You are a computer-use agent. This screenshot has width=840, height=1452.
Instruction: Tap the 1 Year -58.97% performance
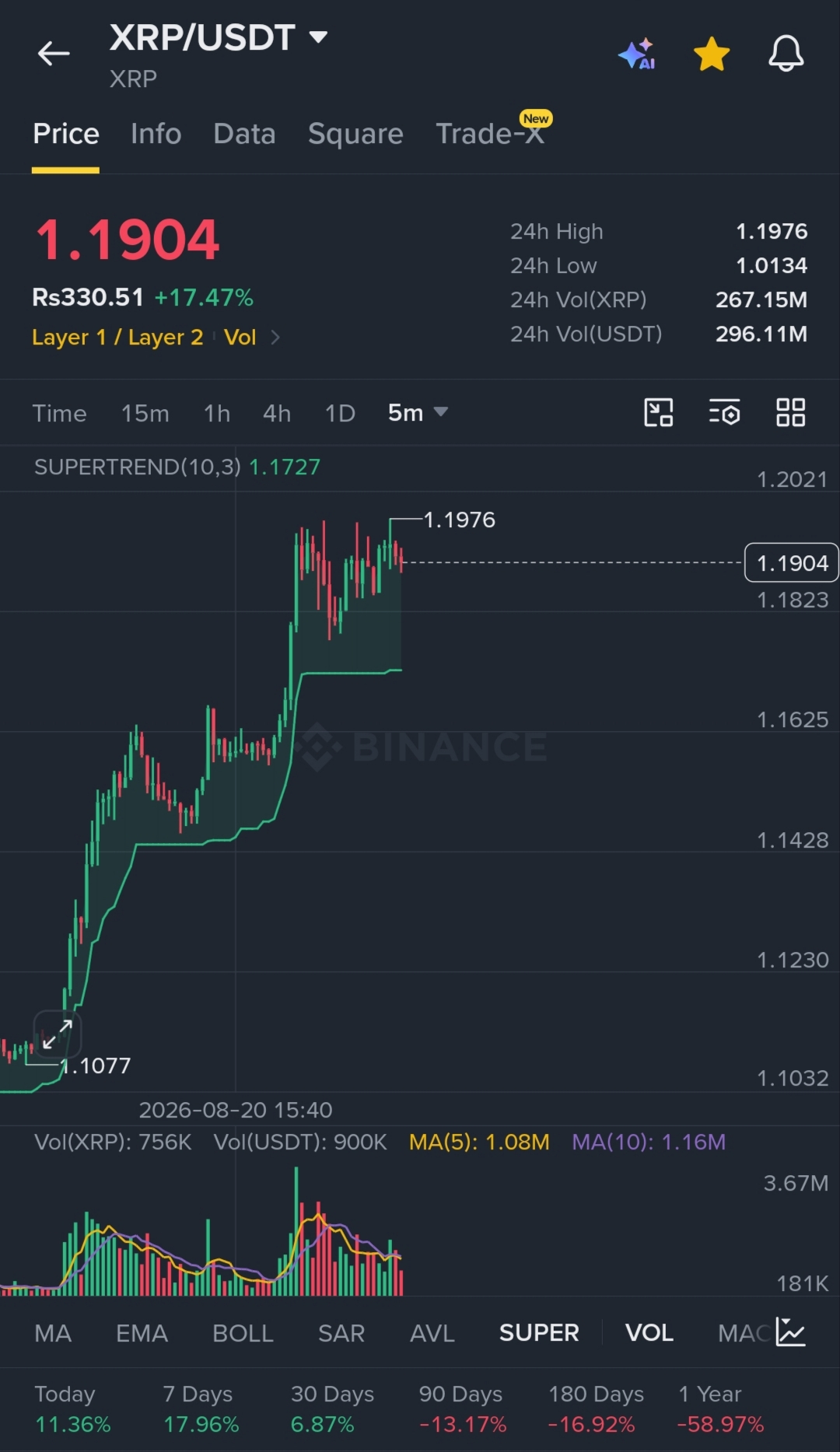pos(721,1408)
